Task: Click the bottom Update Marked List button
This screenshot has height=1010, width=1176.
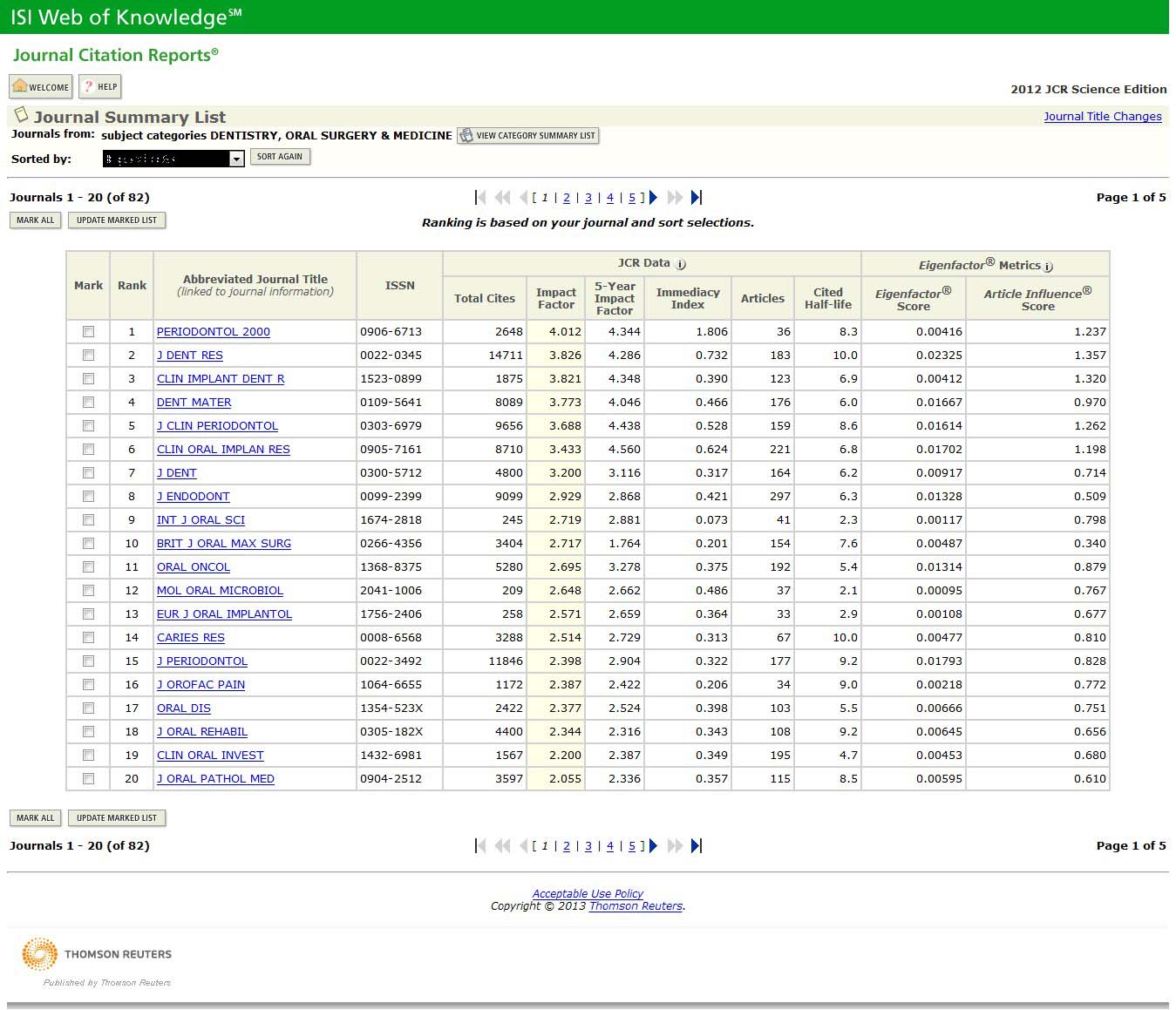Action: (x=117, y=818)
